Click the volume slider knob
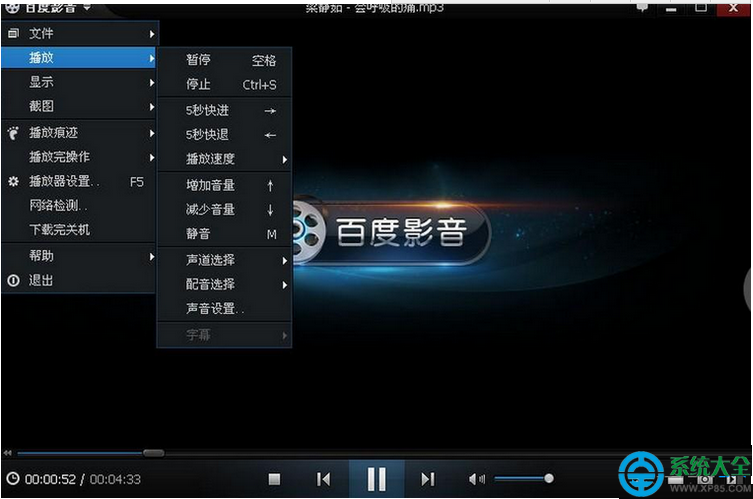This screenshot has height=499, width=753. 549,478
